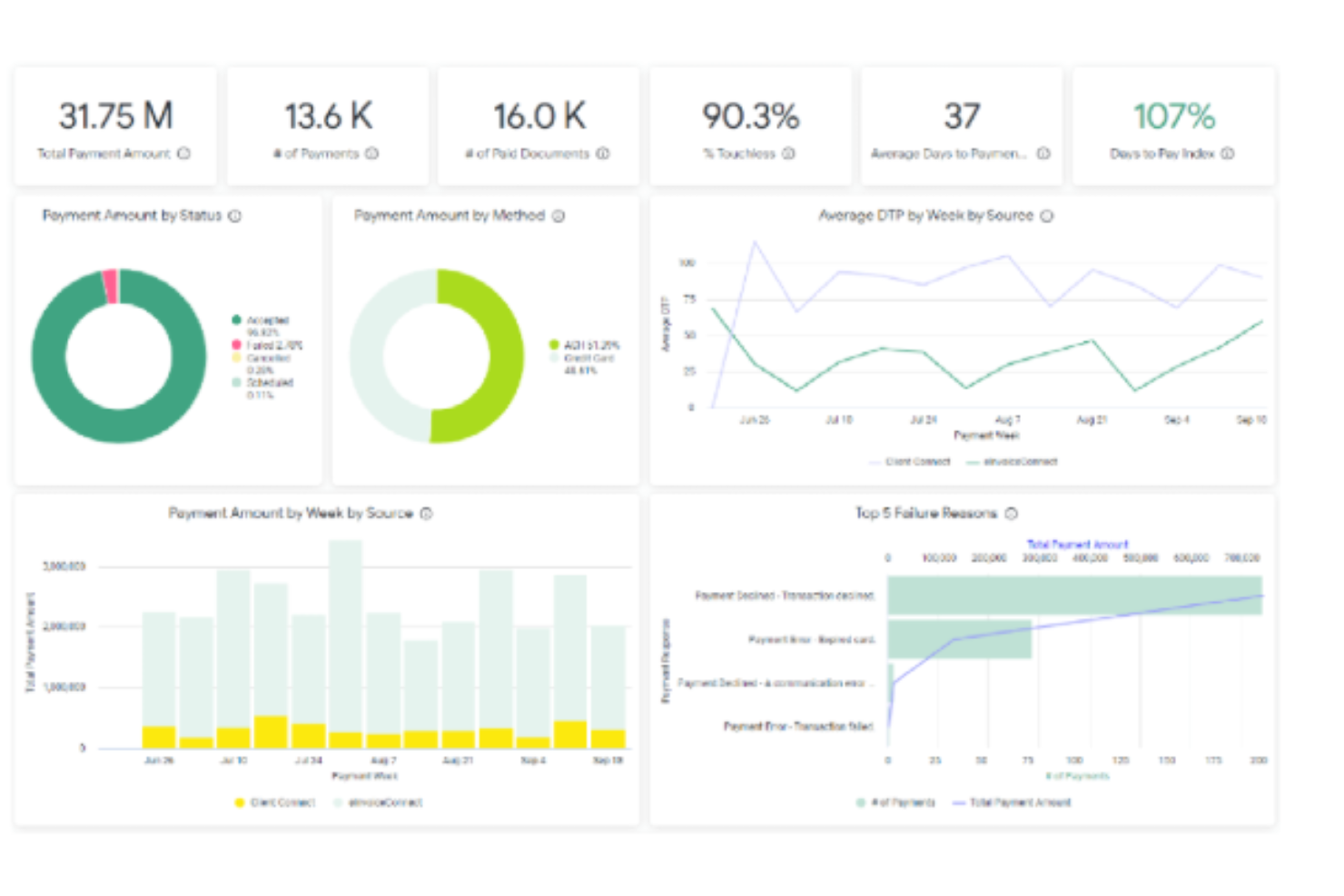1344x896 pixels.
Task: Open info for Payment Amount by Method chart
Action: point(558,216)
